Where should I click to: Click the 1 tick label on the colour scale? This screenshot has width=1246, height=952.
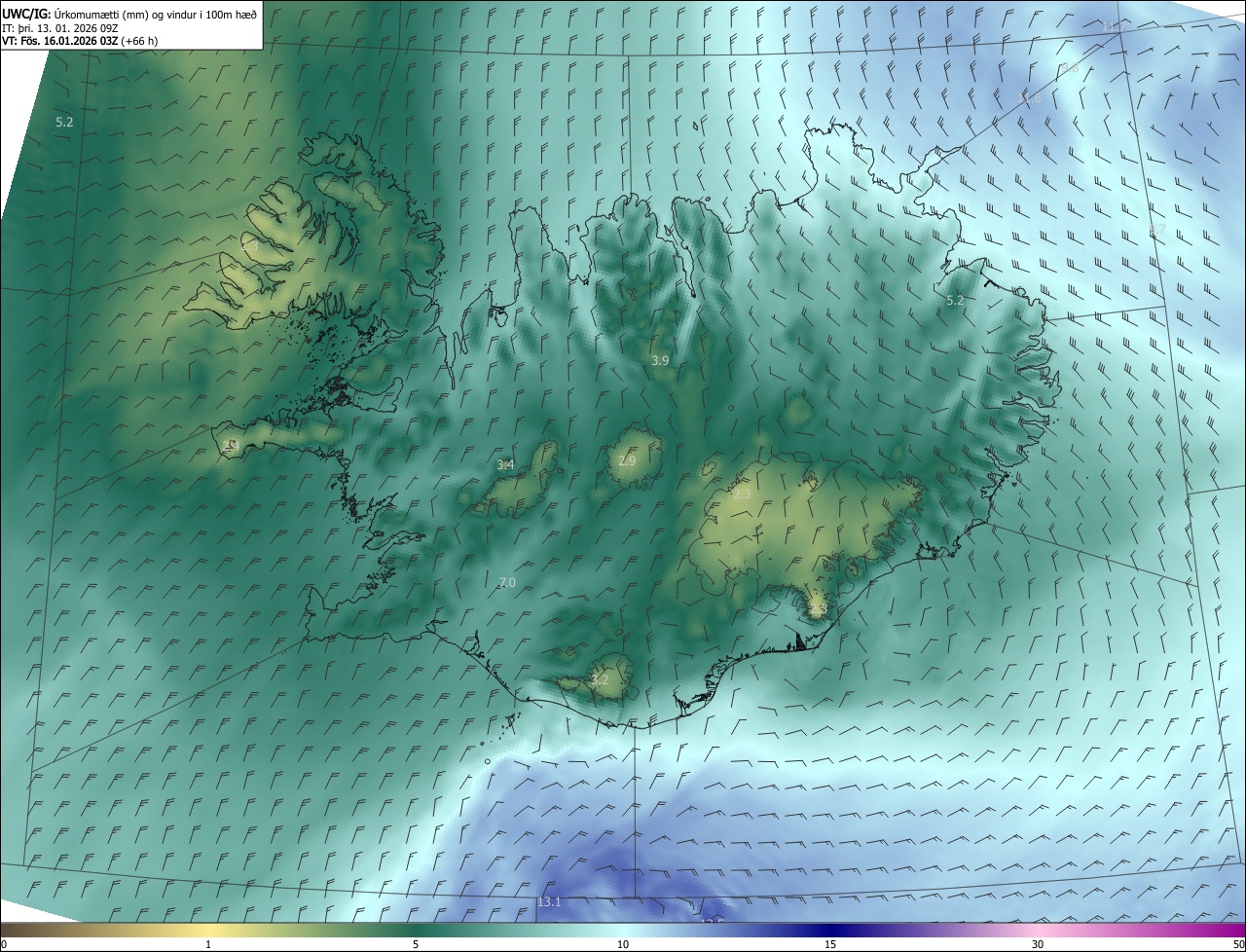point(208,944)
